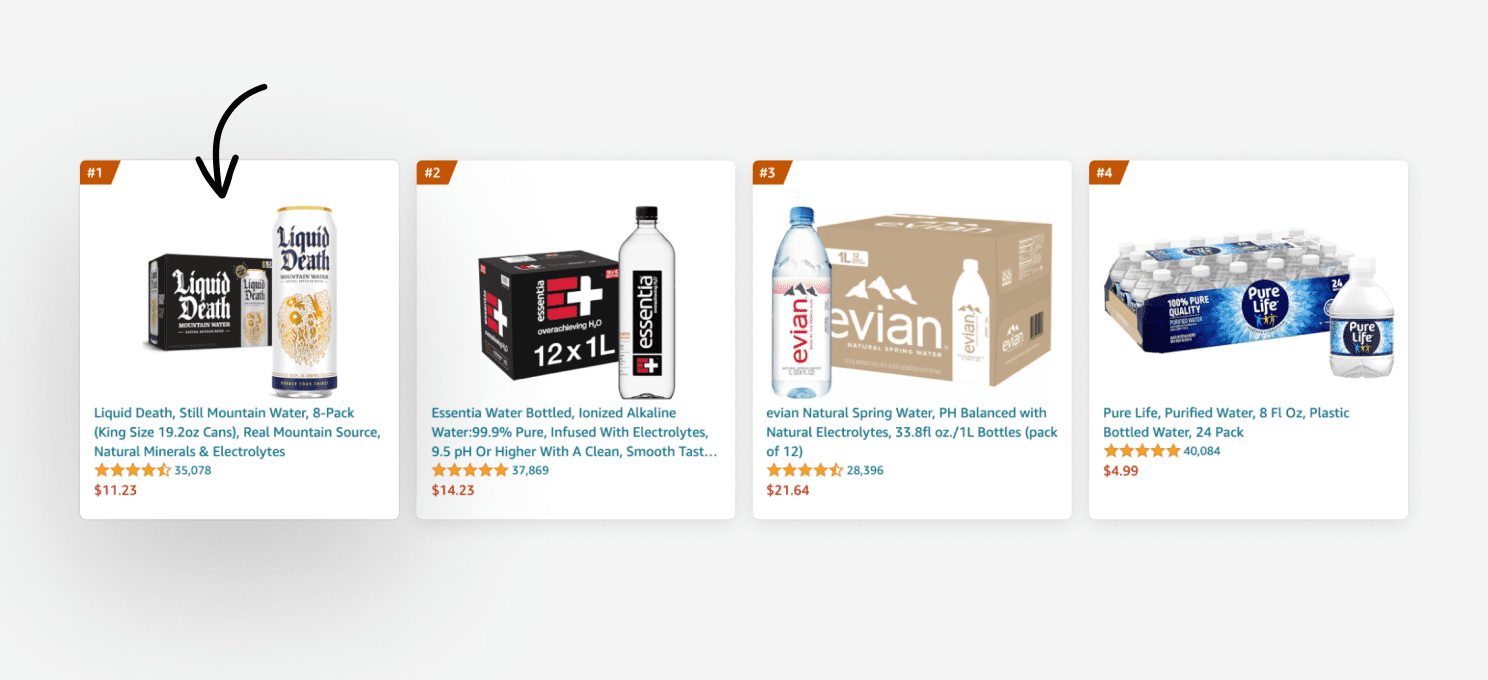Click the star rating for Liquid Death
The height and width of the screenshot is (680, 1488).
(132, 470)
